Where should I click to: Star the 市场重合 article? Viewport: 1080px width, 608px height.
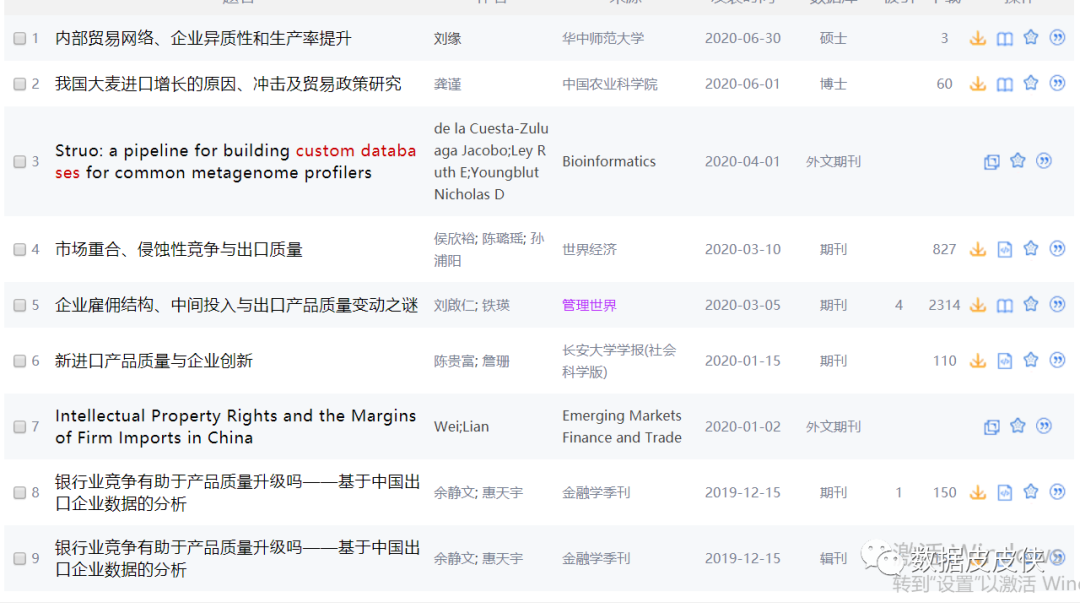[1031, 249]
